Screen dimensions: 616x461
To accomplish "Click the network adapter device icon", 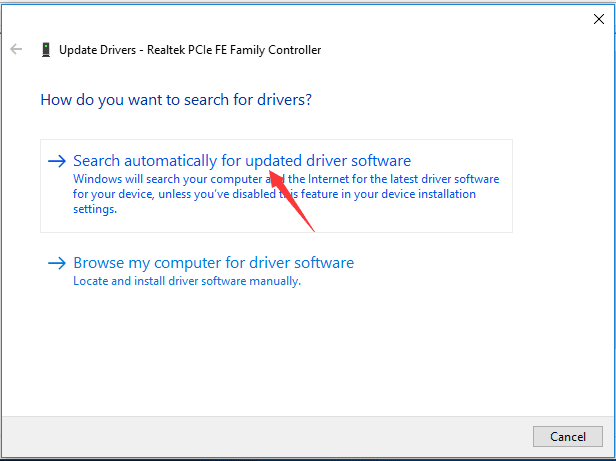I will (x=46, y=50).
